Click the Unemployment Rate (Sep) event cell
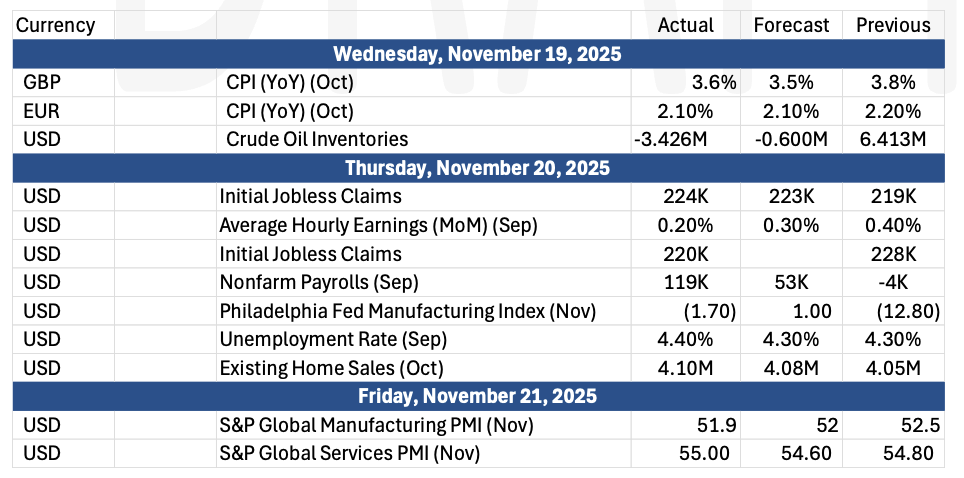The width and height of the screenshot is (964, 478). coord(326,340)
